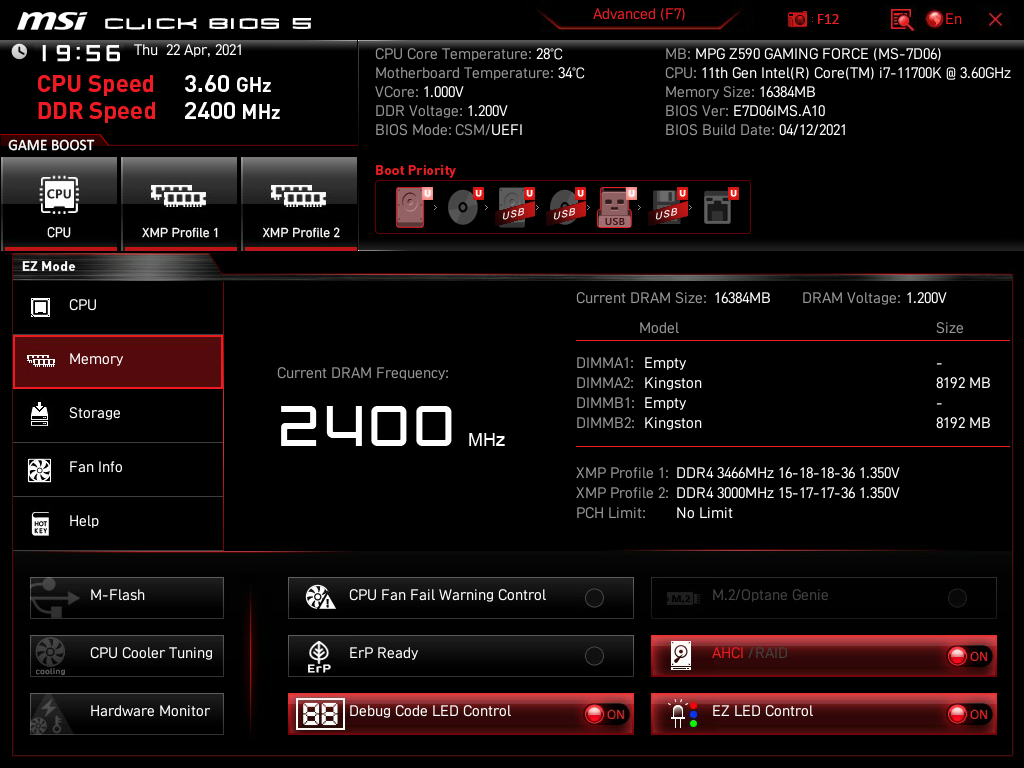1024x768 pixels.
Task: Click the clock icon beside the time
Action: pyautogui.click(x=20, y=52)
